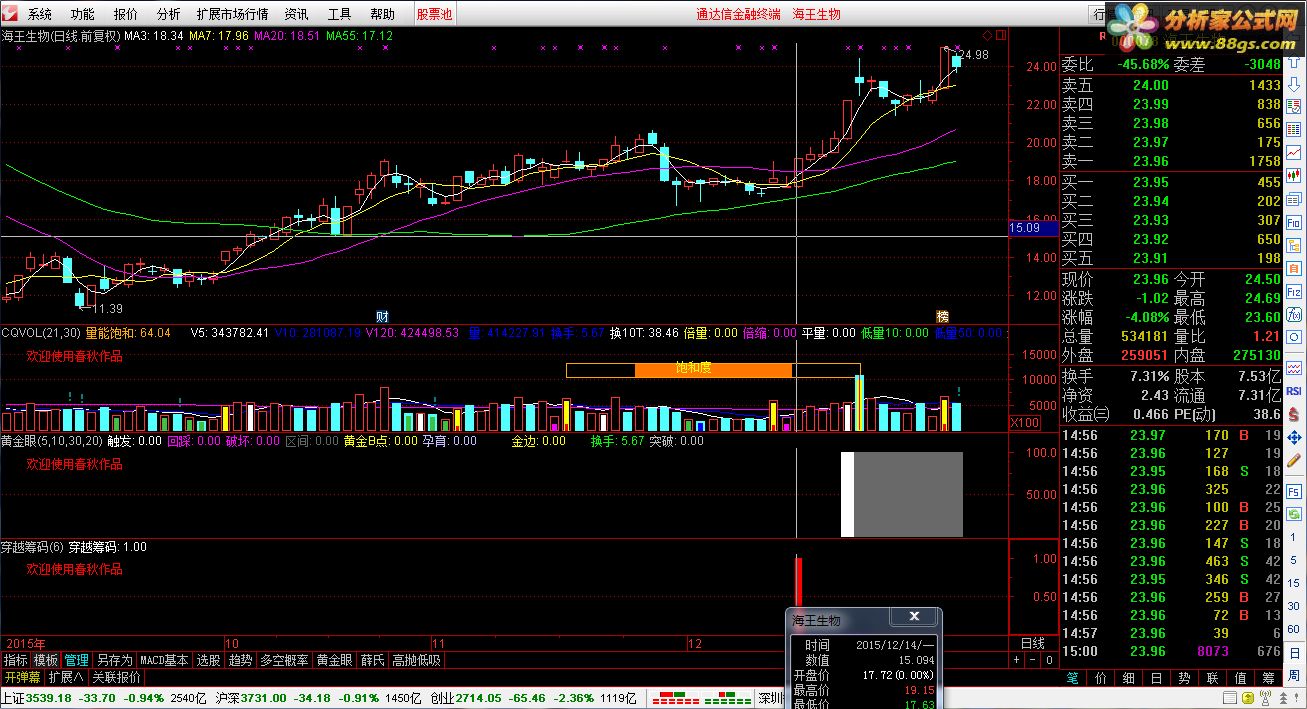Click the down arrow icon in right toolbar
This screenshot has width=1307, height=709.
click(1293, 85)
